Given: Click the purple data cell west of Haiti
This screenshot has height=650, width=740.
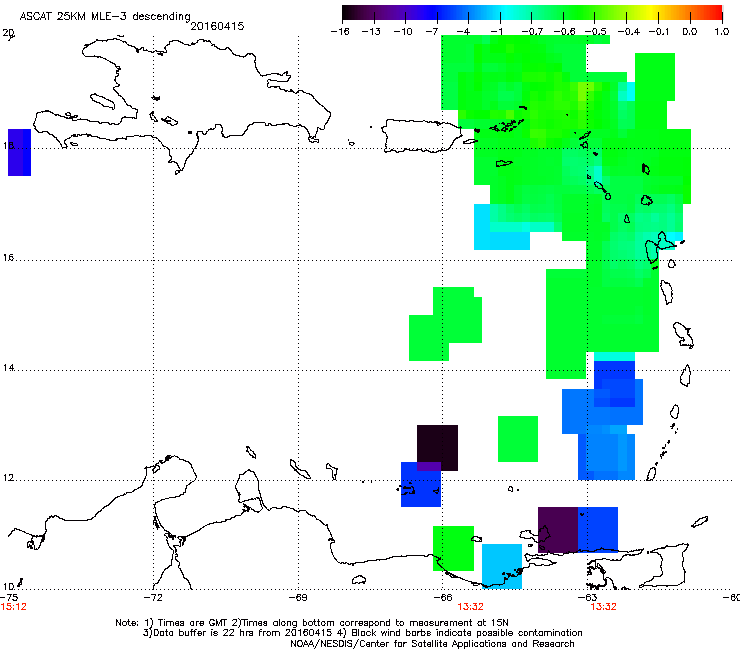Looking at the screenshot, I should coord(19,152).
